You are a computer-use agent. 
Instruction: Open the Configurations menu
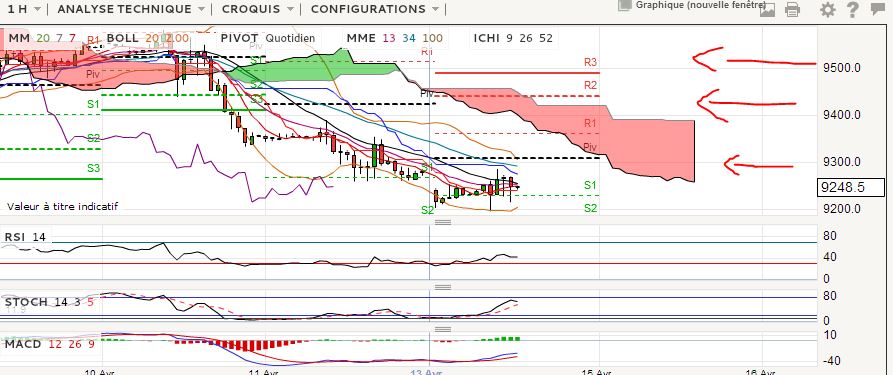tap(375, 9)
